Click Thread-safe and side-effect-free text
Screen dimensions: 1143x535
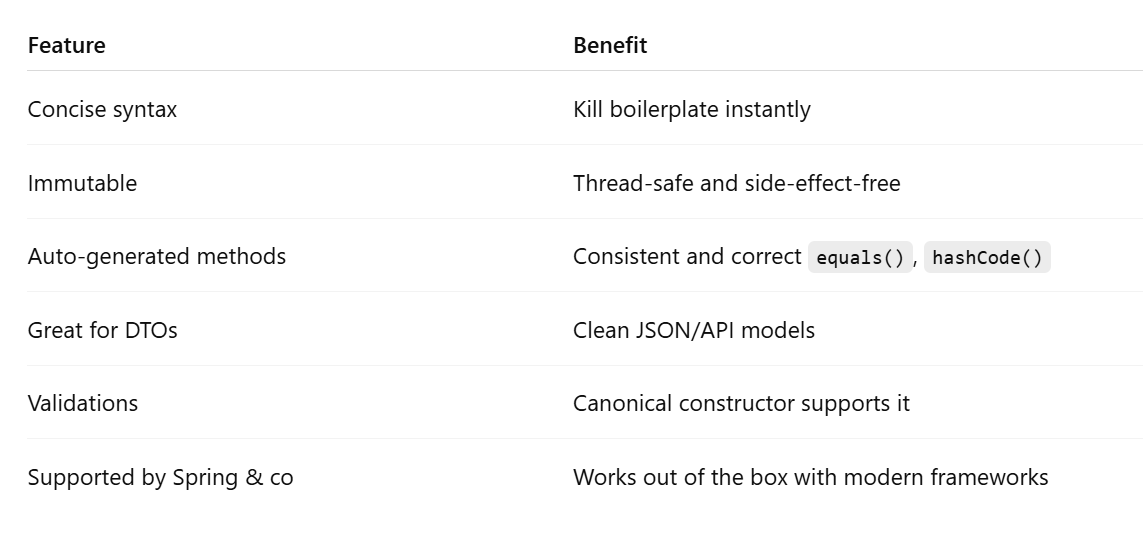coord(736,183)
